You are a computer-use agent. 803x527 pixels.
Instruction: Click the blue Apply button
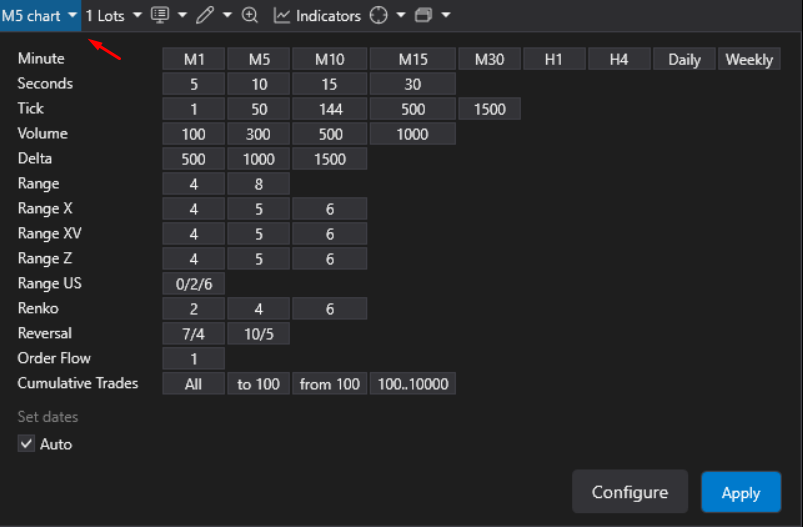pos(740,492)
